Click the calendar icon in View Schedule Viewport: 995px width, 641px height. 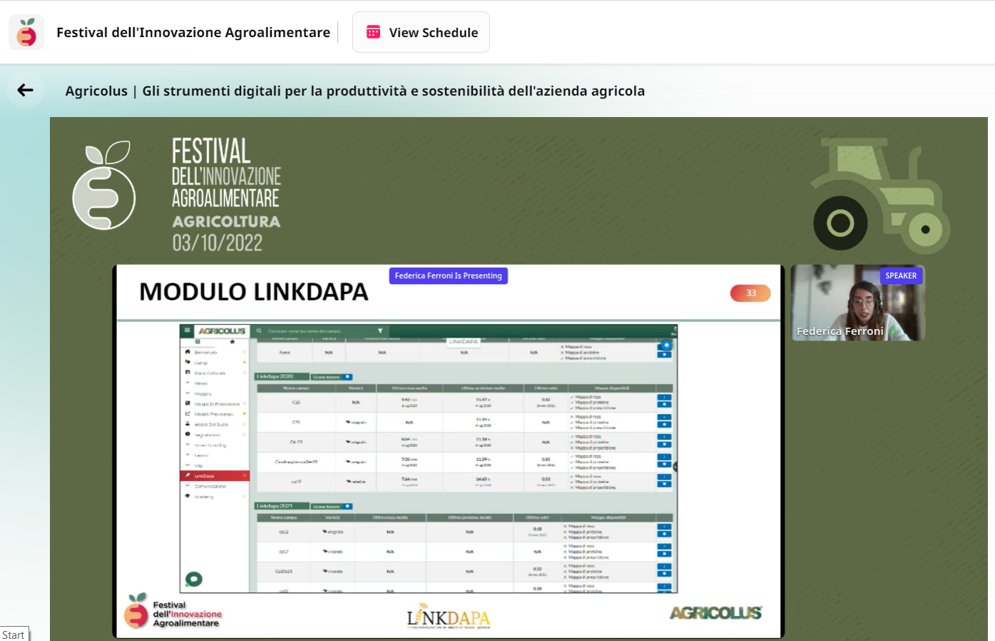click(x=373, y=32)
